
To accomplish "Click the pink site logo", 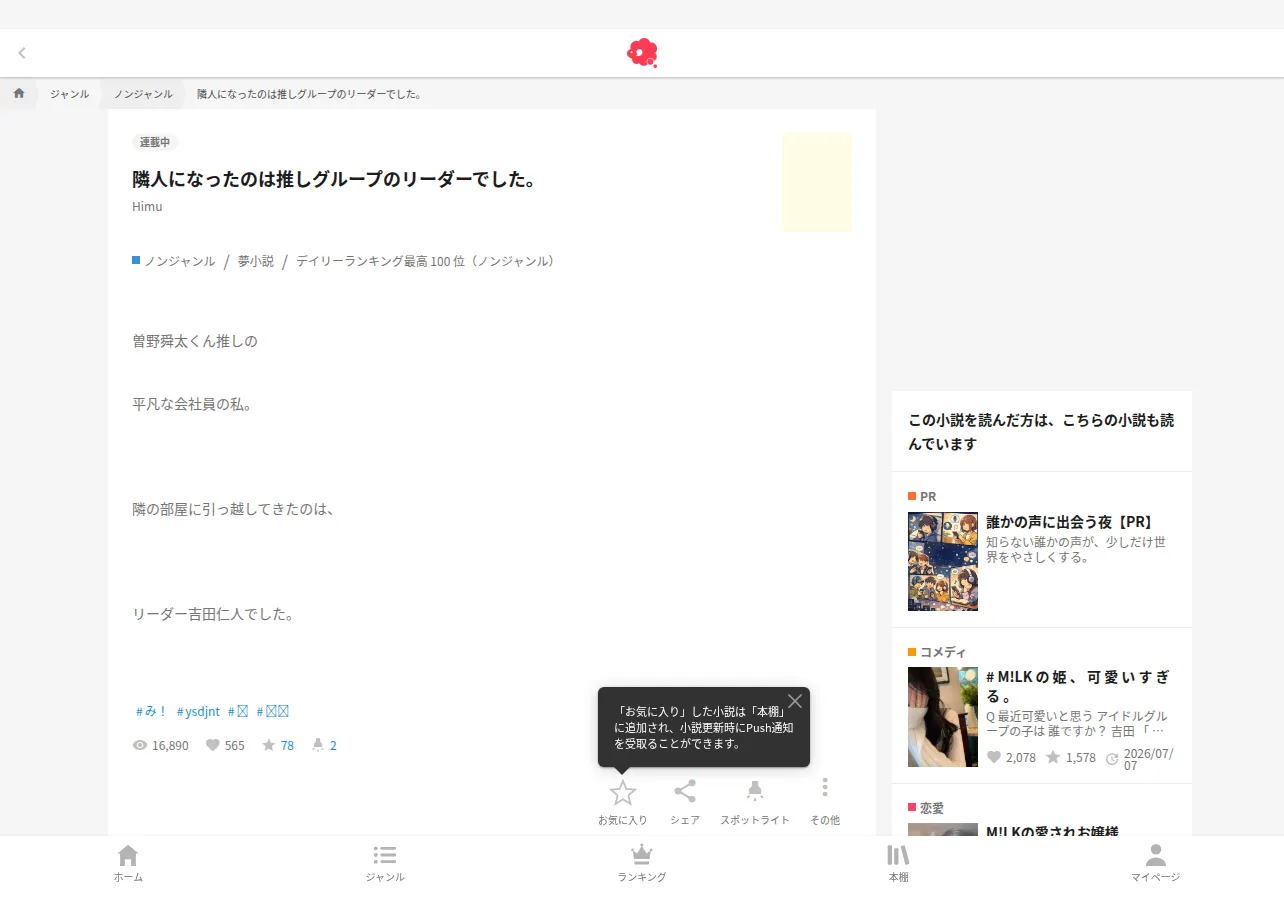I will coord(642,53).
